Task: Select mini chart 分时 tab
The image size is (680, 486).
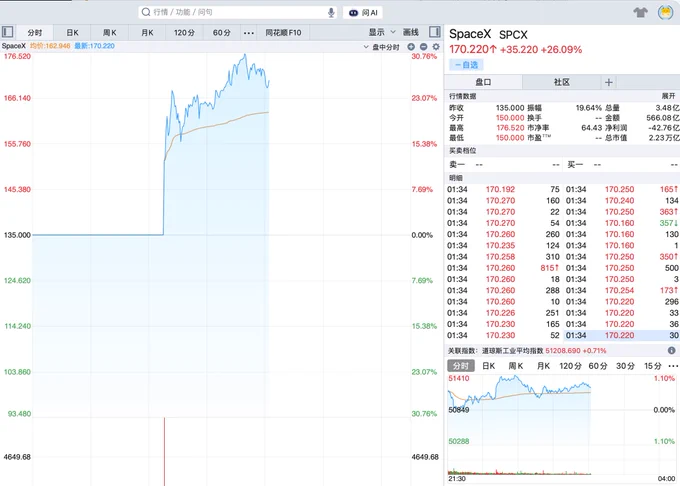Action: (x=461, y=366)
